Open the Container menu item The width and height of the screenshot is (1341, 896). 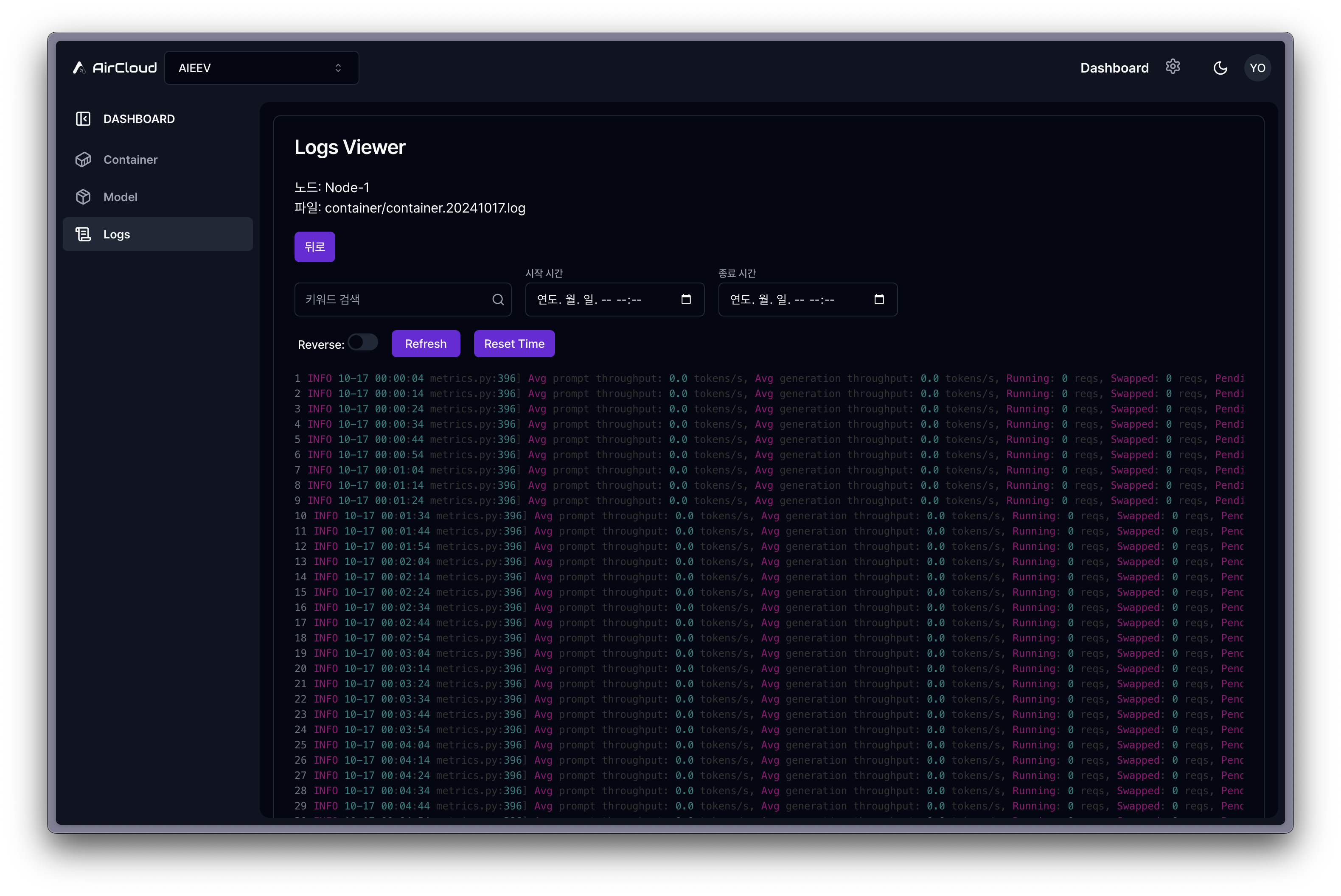158,160
